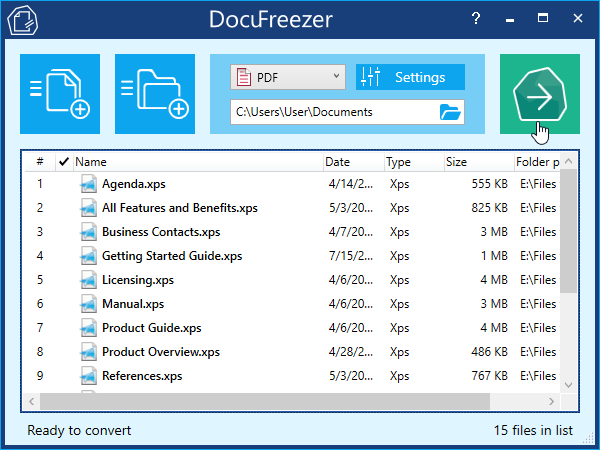Click file icon of Manual.xps

coord(88,304)
